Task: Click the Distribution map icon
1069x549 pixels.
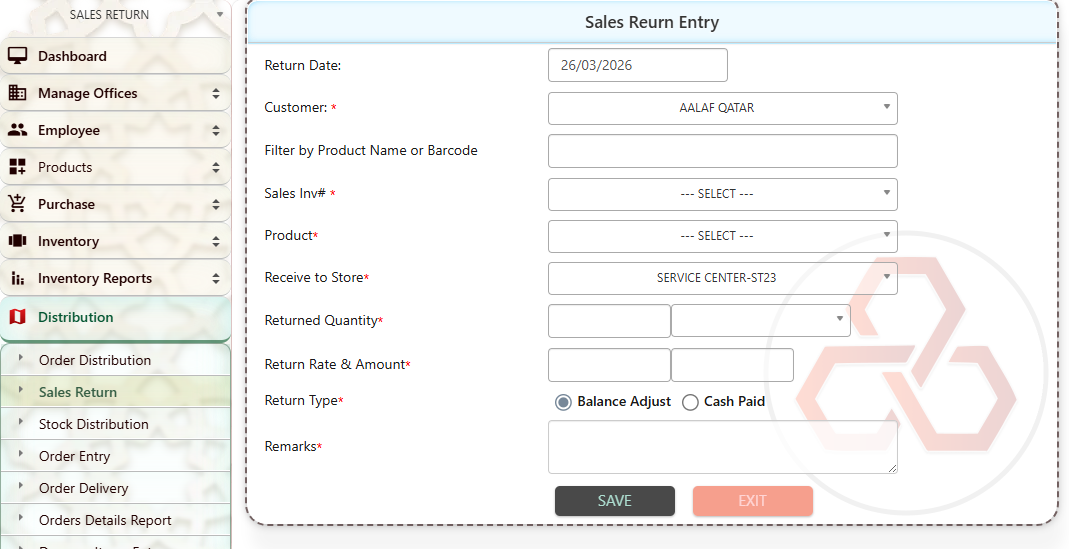Action: pyautogui.click(x=17, y=317)
